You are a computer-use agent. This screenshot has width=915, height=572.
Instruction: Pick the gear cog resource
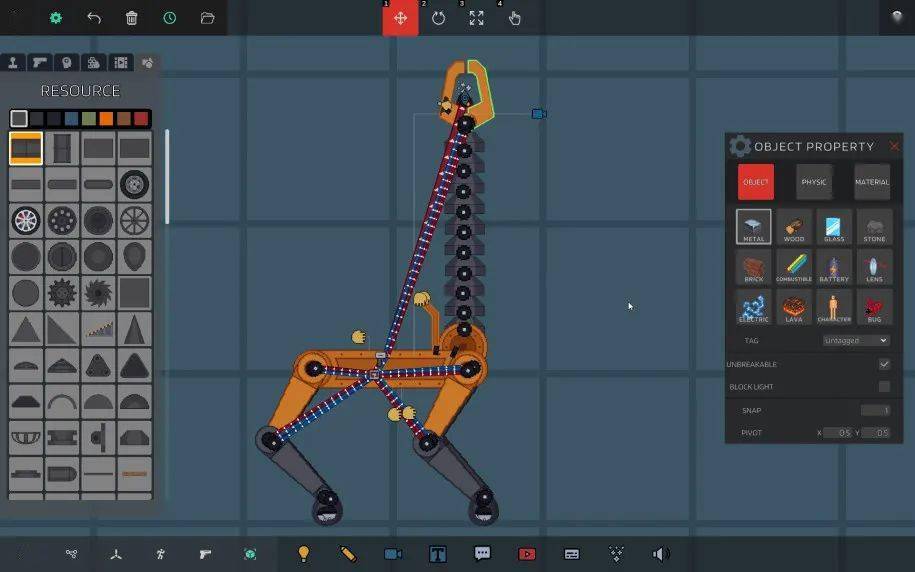tap(62, 293)
